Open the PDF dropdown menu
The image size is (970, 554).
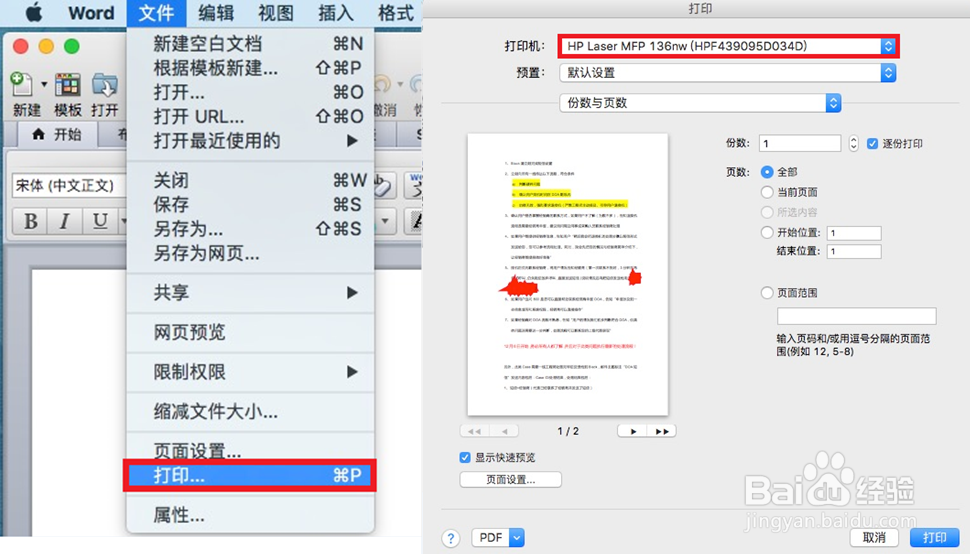click(x=517, y=538)
